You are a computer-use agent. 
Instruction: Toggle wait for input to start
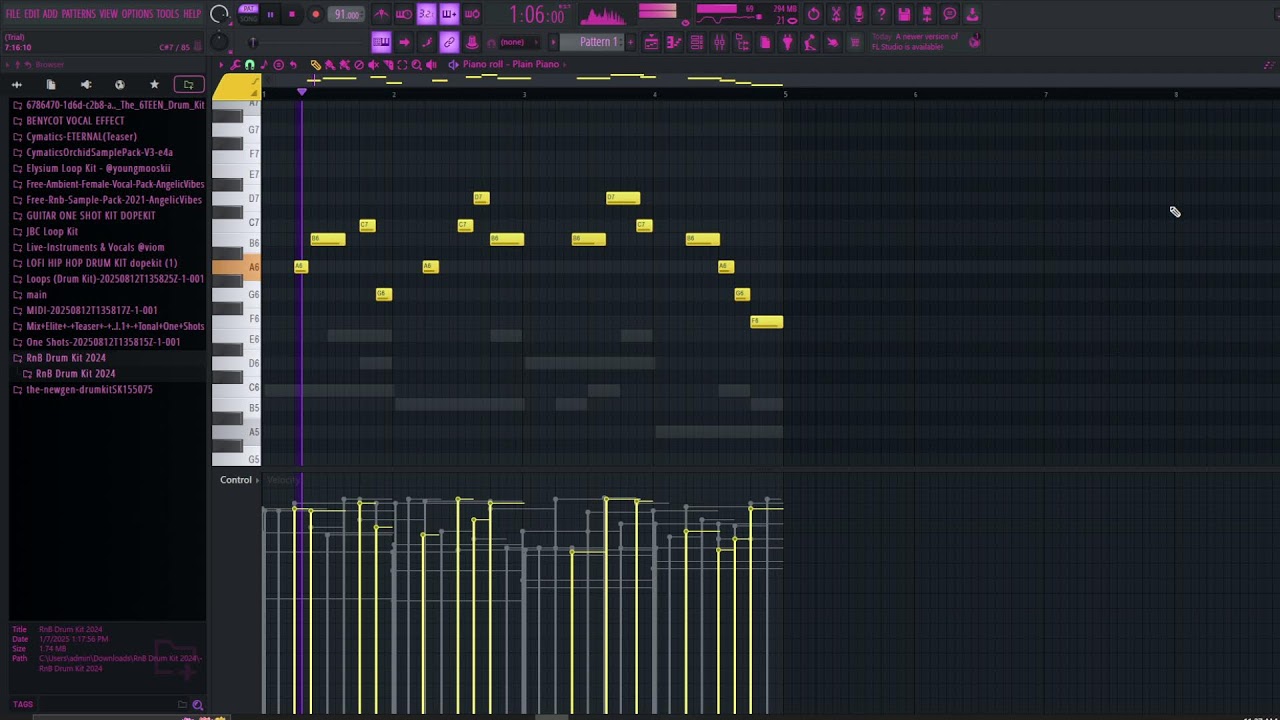pyautogui.click(x=404, y=14)
